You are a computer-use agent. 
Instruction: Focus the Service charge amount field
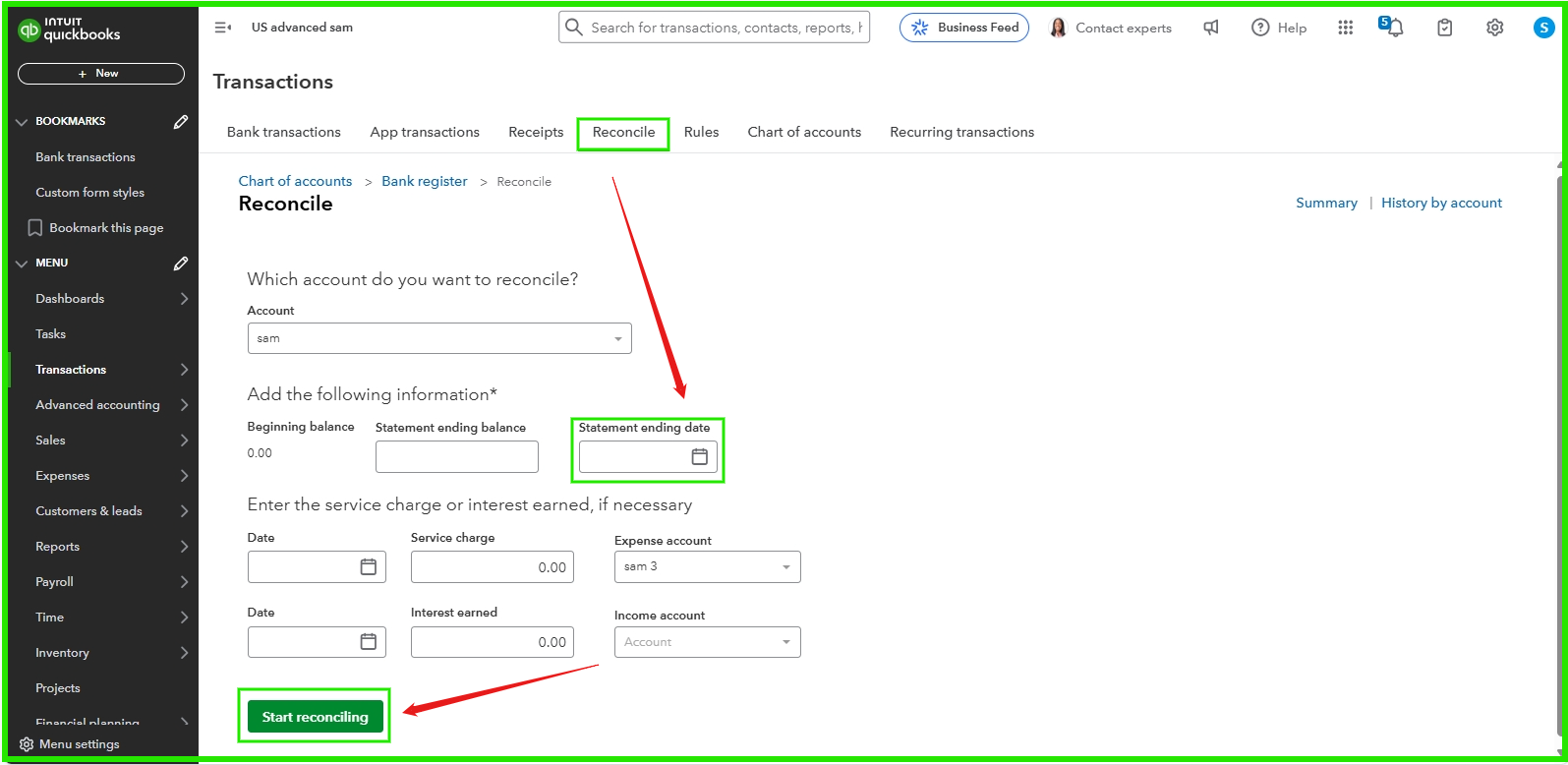pyautogui.click(x=493, y=566)
